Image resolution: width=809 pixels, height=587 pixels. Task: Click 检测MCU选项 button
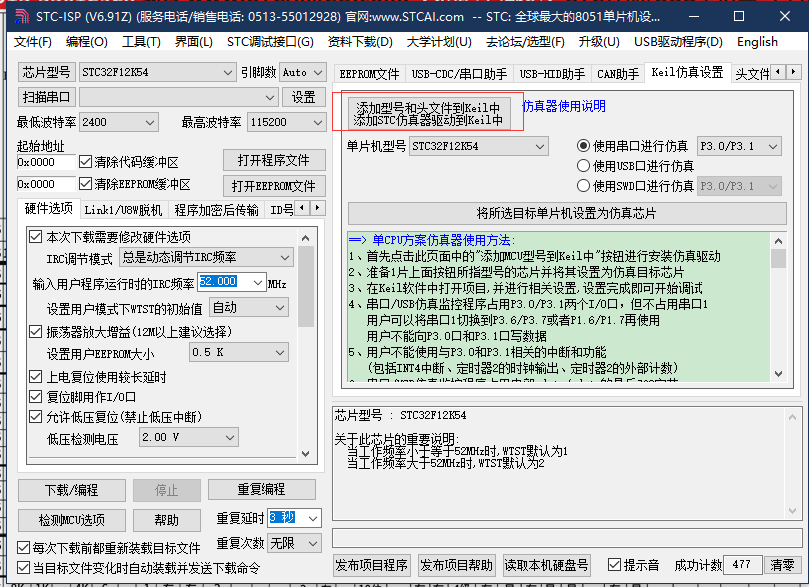[72, 520]
